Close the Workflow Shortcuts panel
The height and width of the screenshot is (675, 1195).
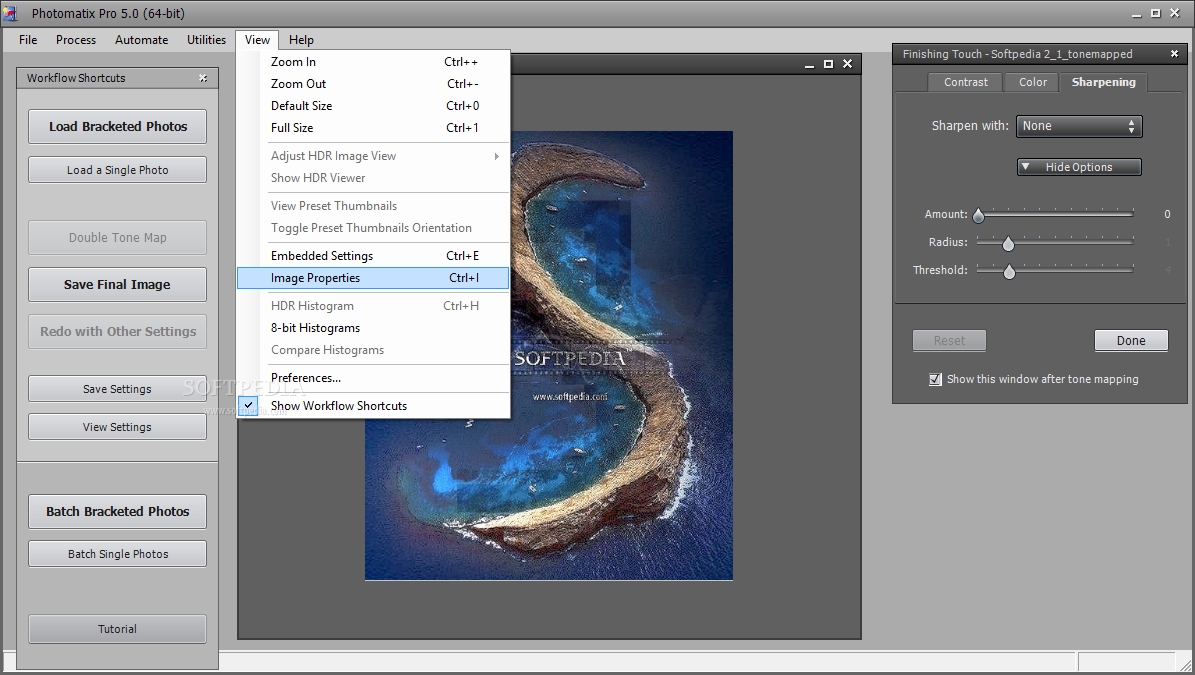pyautogui.click(x=203, y=78)
